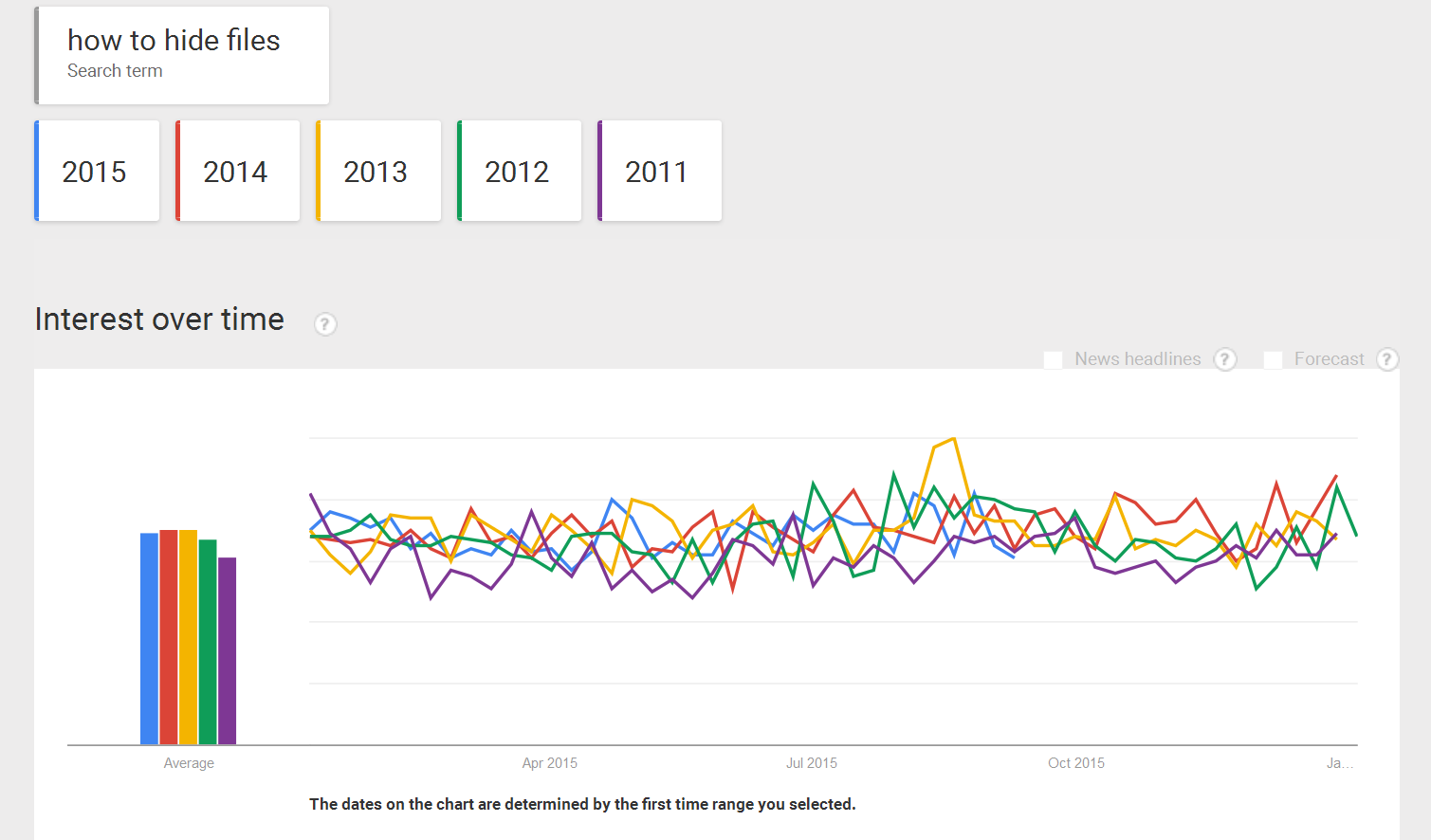Viewport: 1431px width, 840px height.
Task: Click the 2011 time range card
Action: click(660, 172)
